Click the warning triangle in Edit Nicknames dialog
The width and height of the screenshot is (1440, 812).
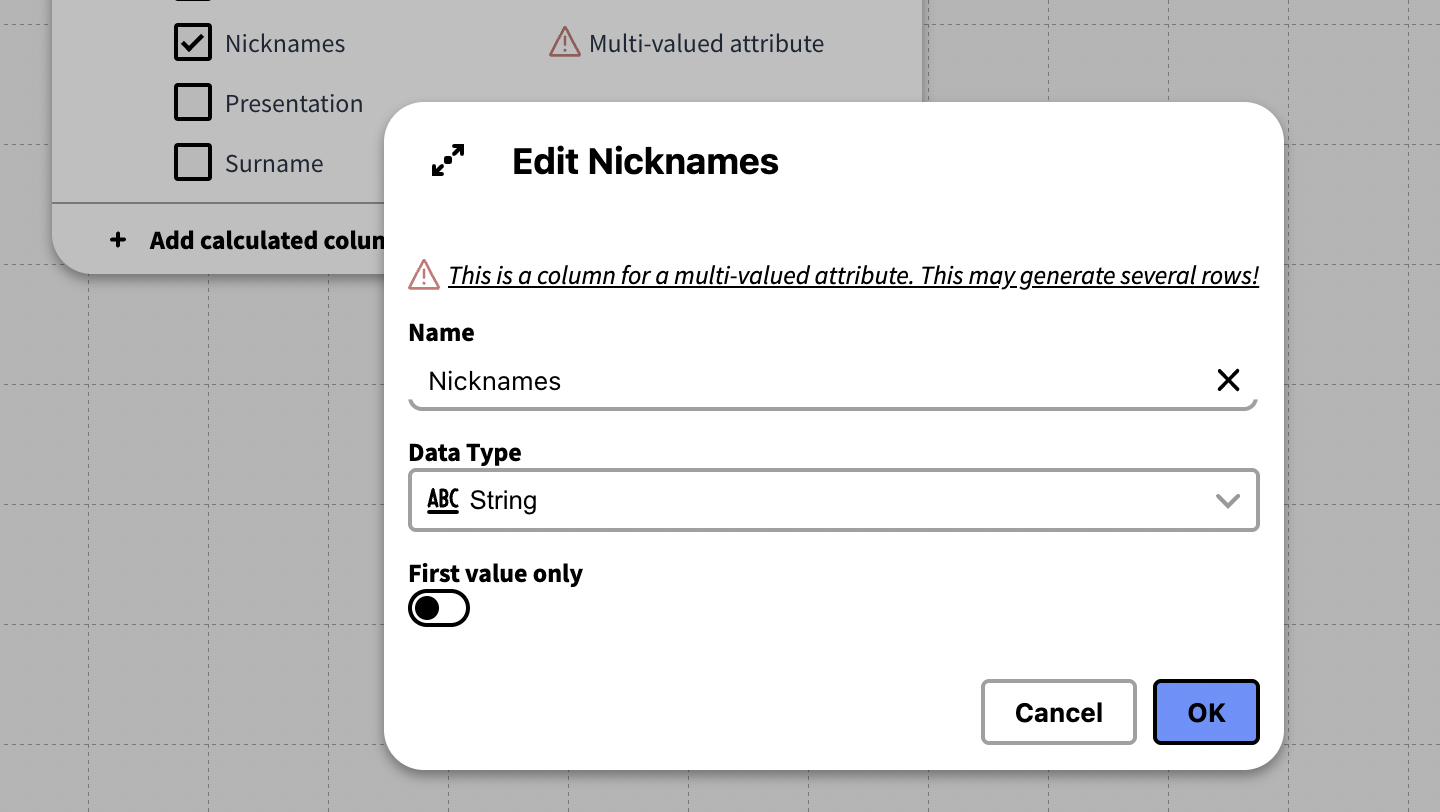point(424,275)
